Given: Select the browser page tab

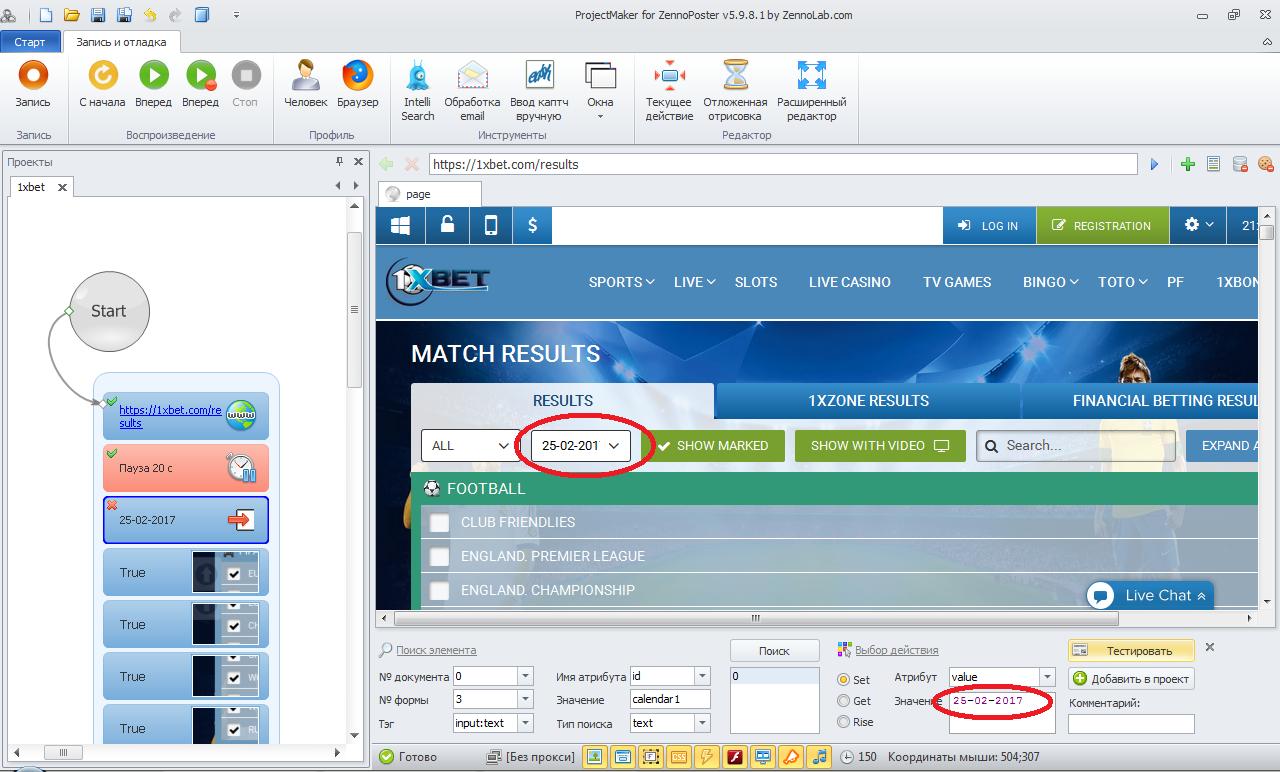Looking at the screenshot, I should point(429,194).
